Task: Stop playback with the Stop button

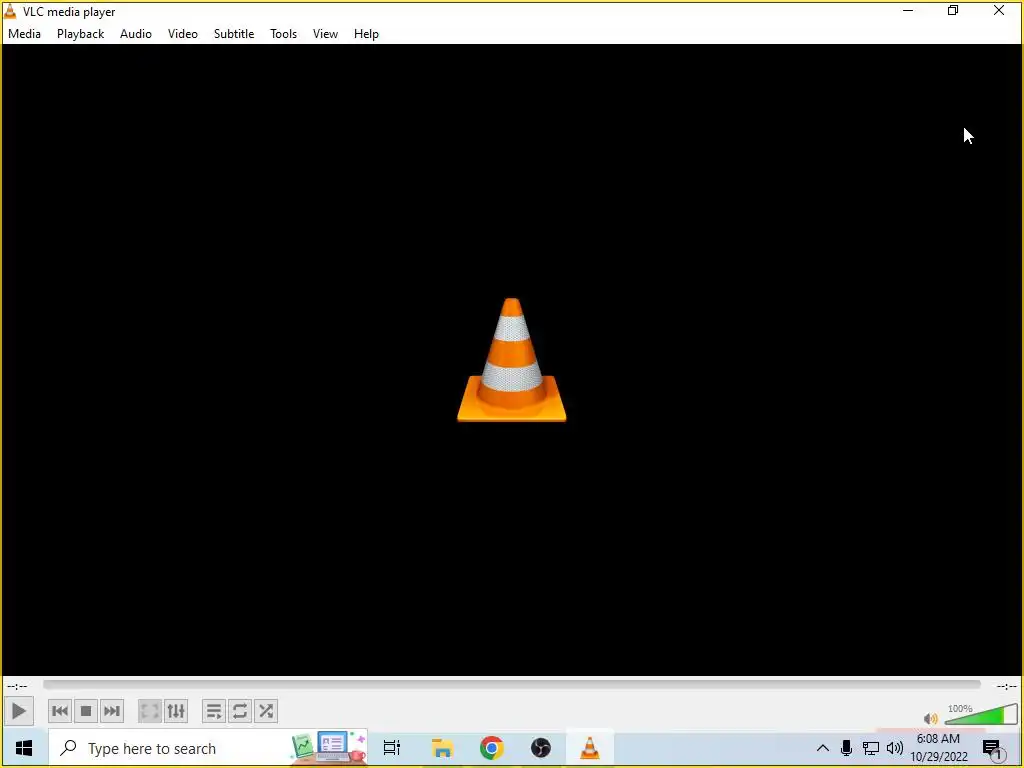Action: pyautogui.click(x=86, y=711)
